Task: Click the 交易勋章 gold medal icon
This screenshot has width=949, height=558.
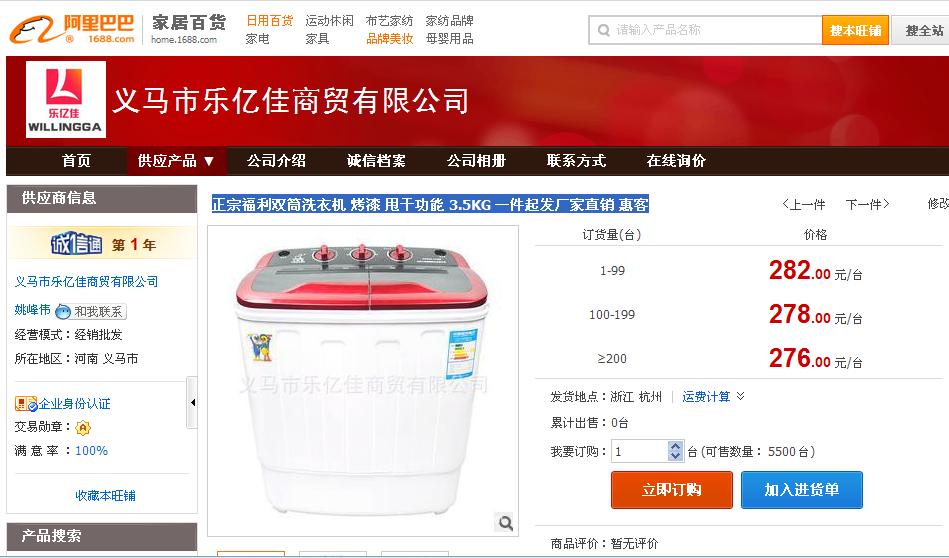Action: point(83,428)
